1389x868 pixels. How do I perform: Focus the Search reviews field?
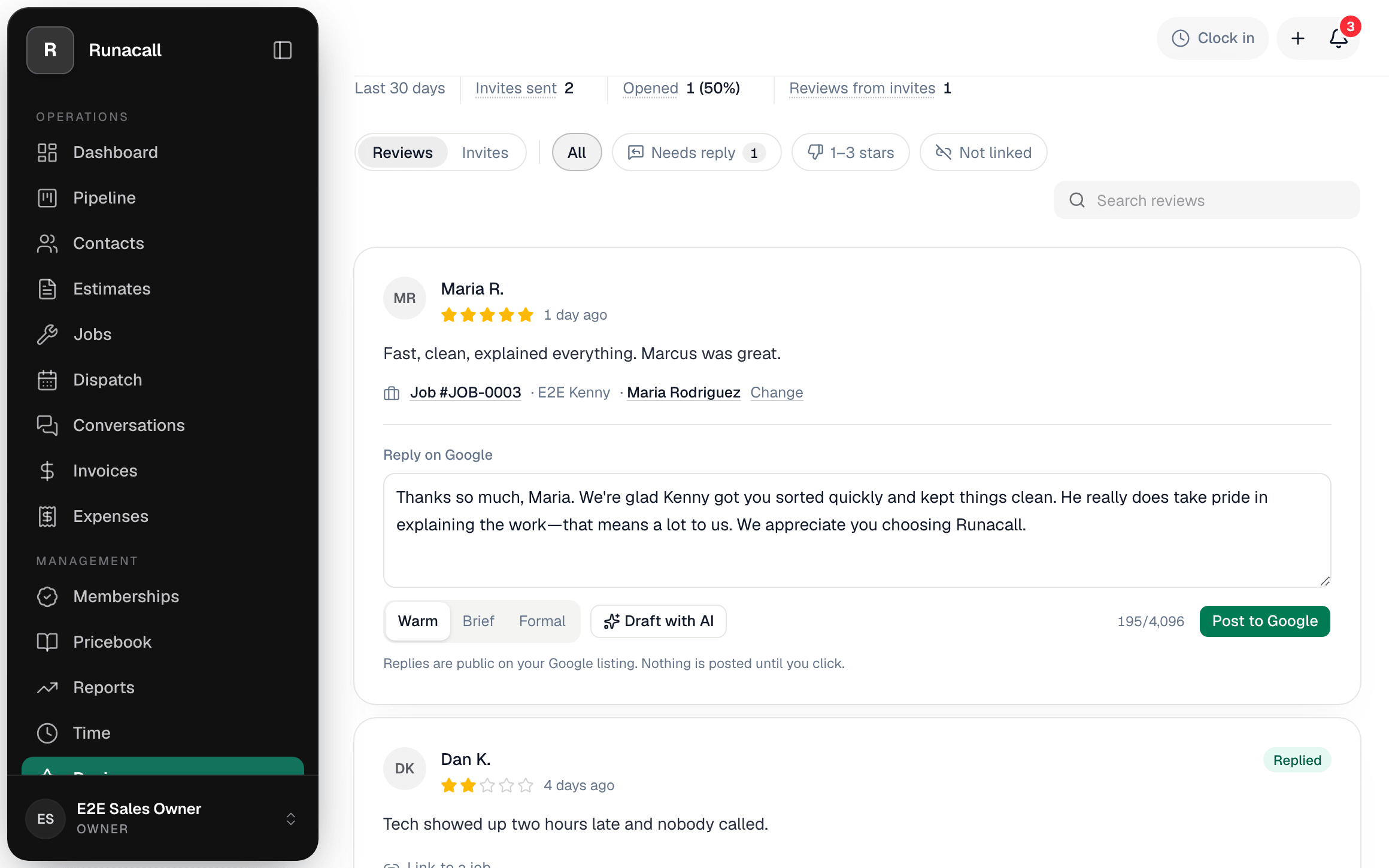coord(1207,200)
